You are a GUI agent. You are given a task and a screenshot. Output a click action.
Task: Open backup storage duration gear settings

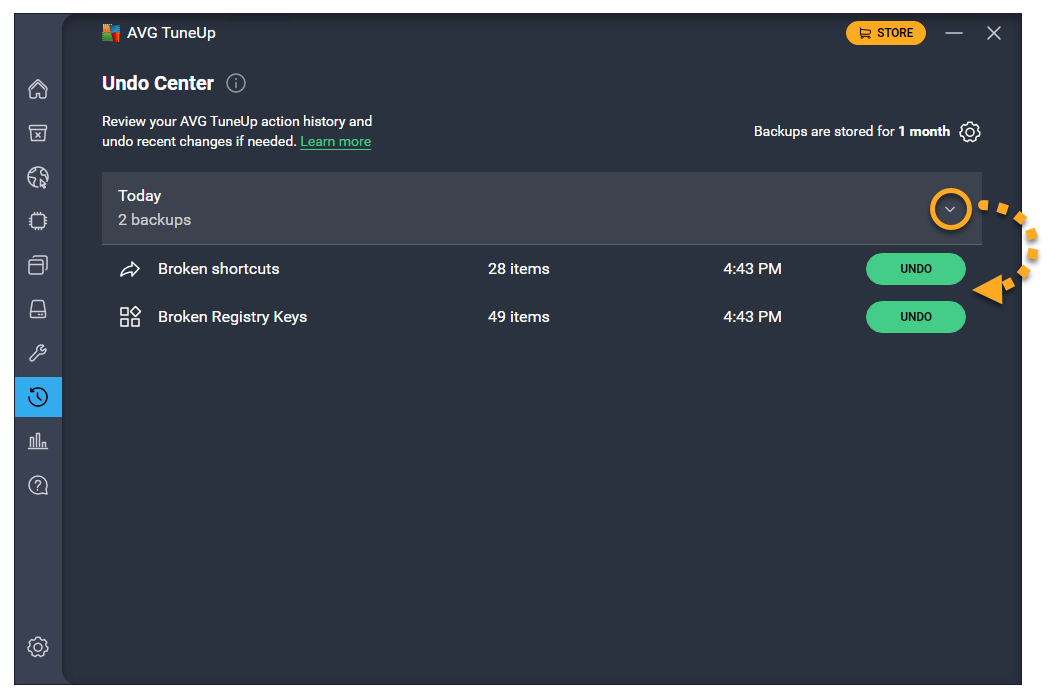click(969, 132)
